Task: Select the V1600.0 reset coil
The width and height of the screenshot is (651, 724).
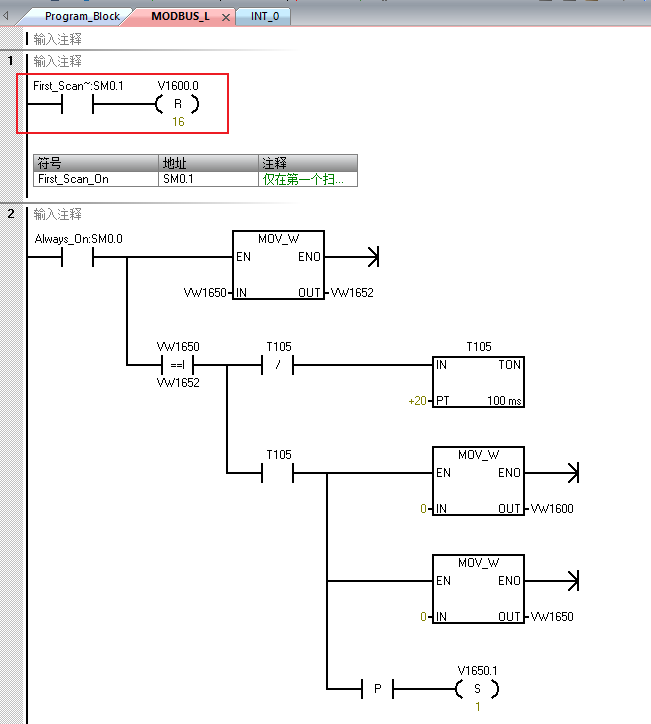Action: (x=178, y=104)
